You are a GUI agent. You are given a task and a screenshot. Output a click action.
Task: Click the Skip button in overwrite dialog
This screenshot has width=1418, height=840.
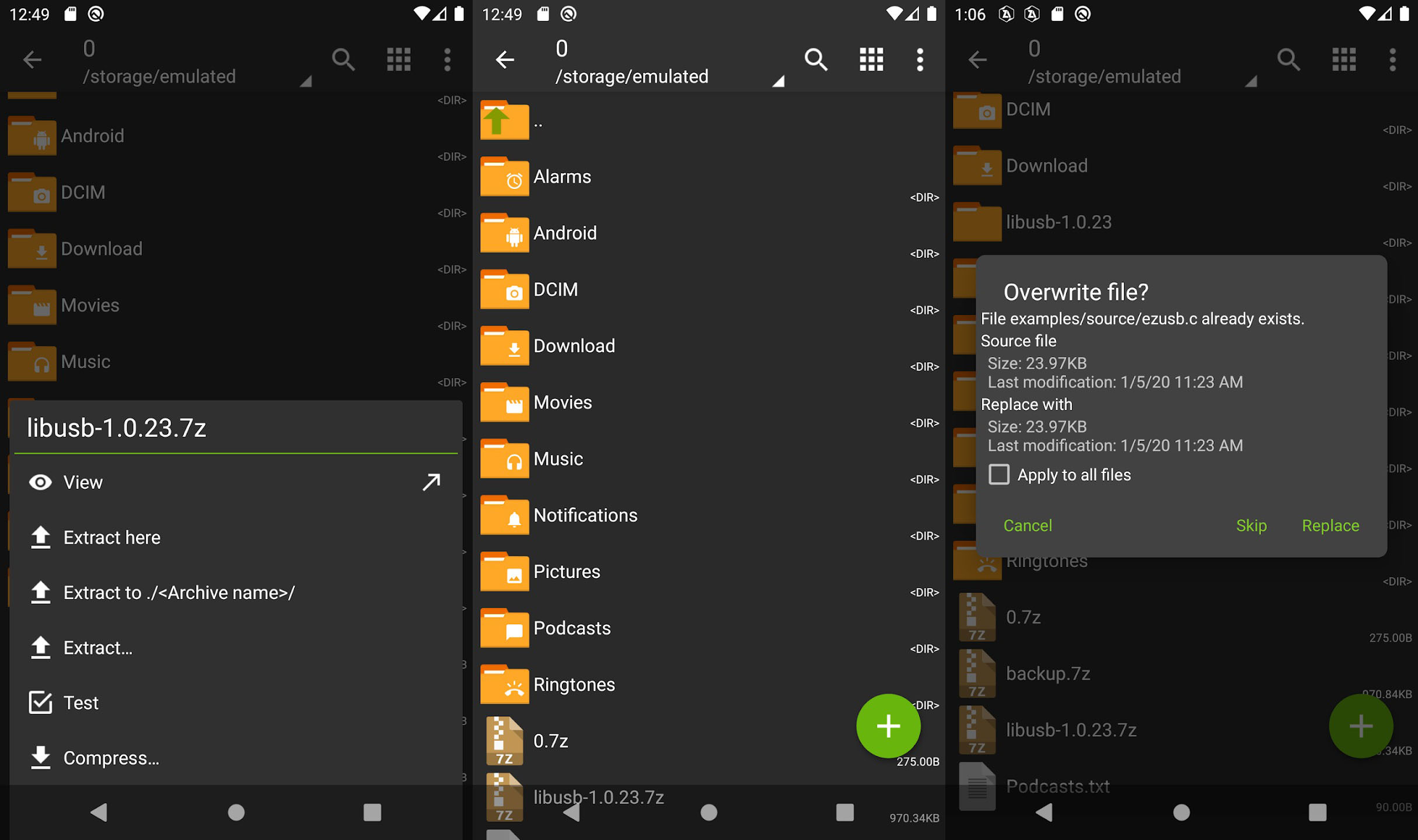(x=1251, y=525)
